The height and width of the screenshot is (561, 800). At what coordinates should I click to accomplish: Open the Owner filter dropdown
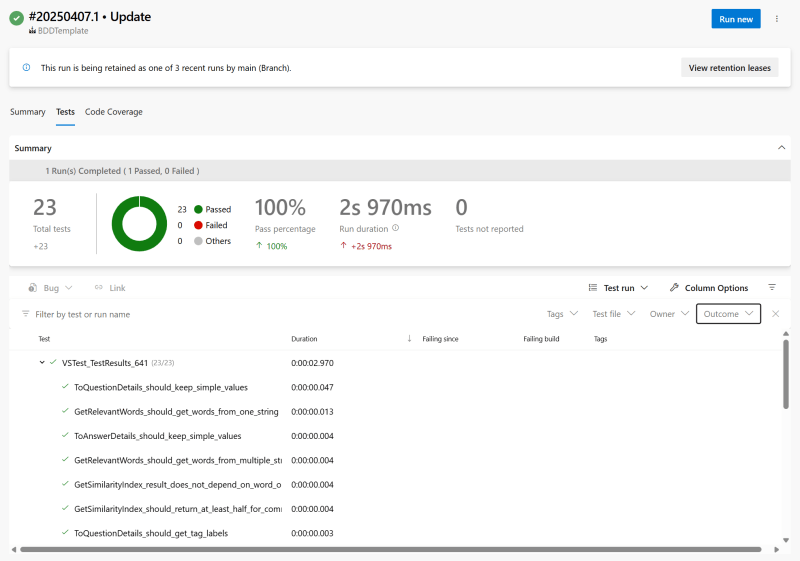tap(669, 314)
